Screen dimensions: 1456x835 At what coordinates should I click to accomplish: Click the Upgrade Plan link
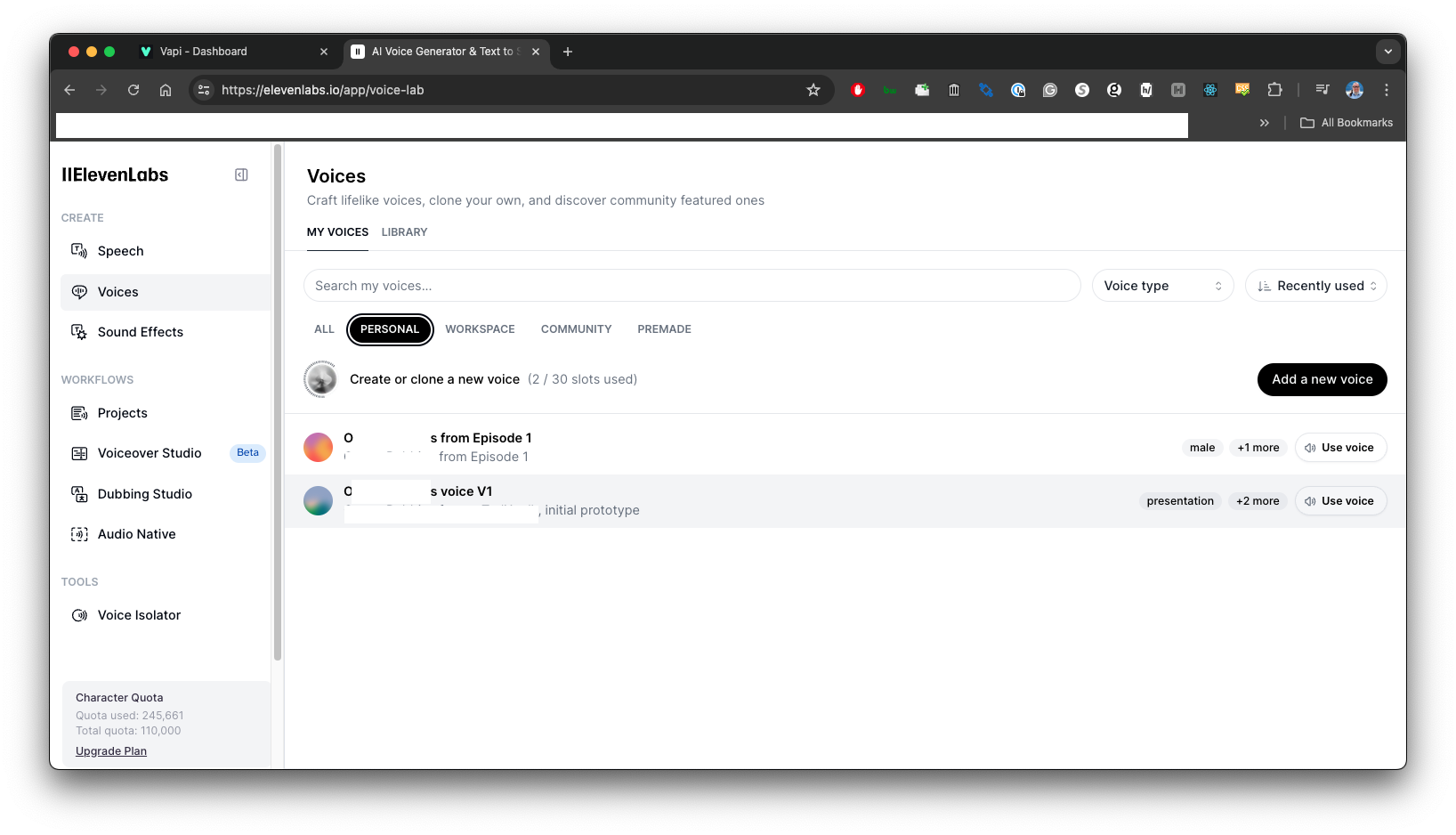click(111, 751)
